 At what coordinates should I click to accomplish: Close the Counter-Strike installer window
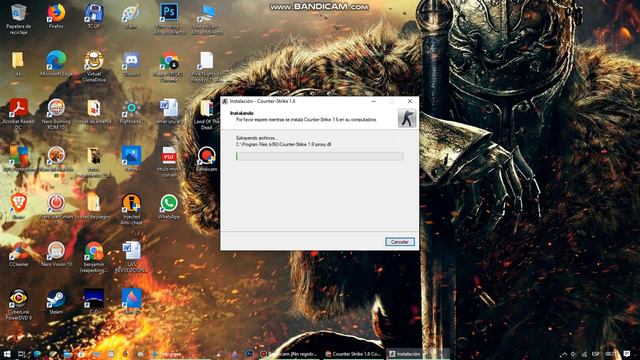pos(410,101)
